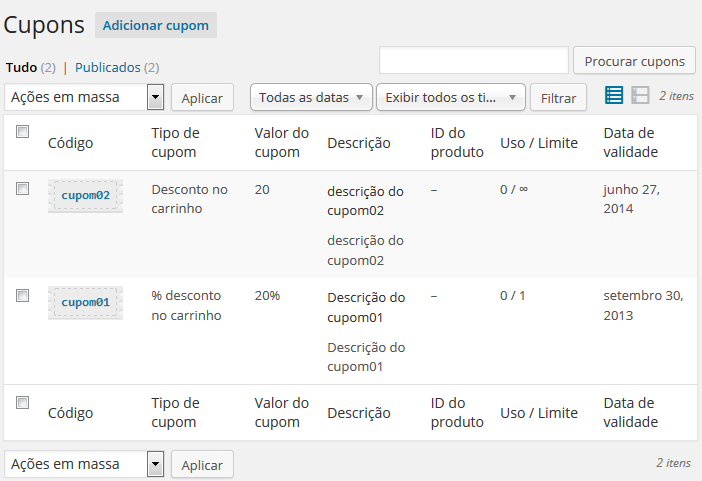Open bottom Ações em massa dropdown
This screenshot has height=481, width=702.
point(85,464)
